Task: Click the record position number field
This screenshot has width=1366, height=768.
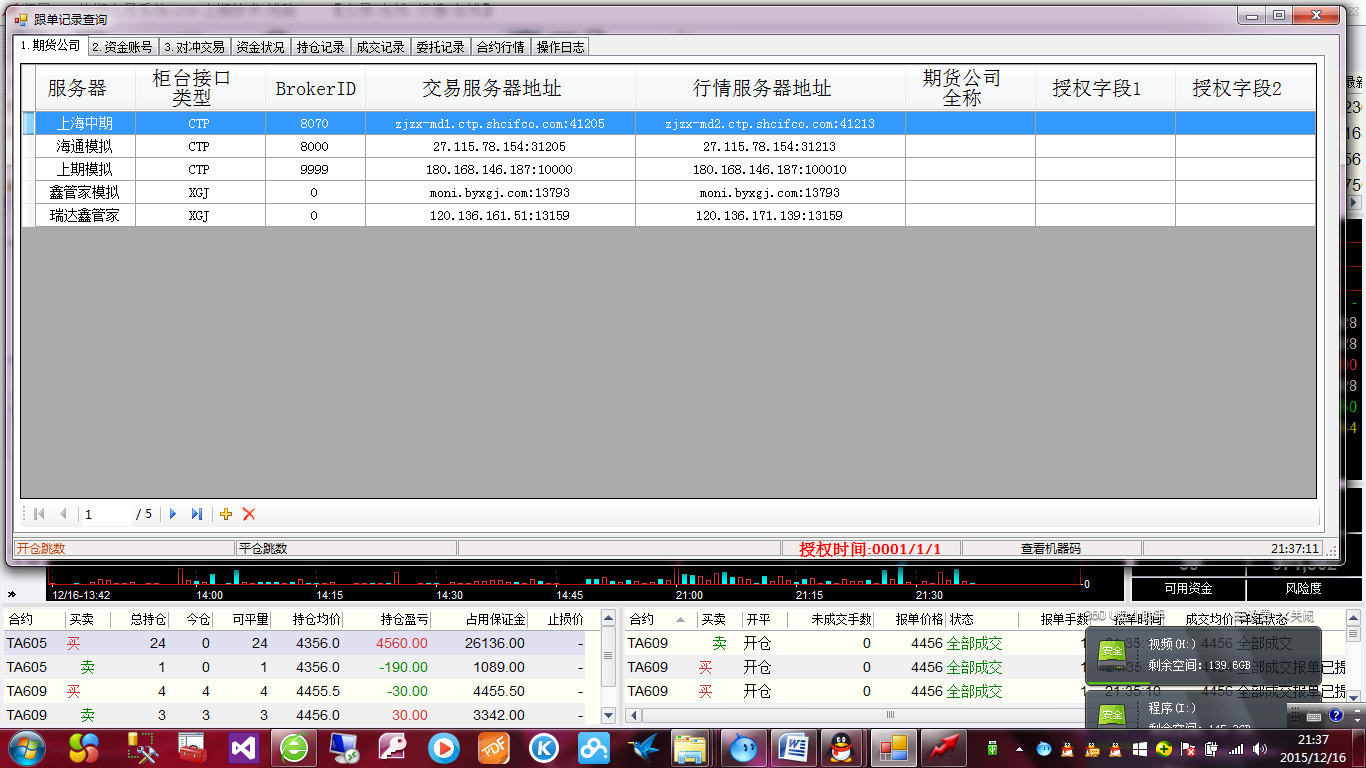Action: [106, 514]
